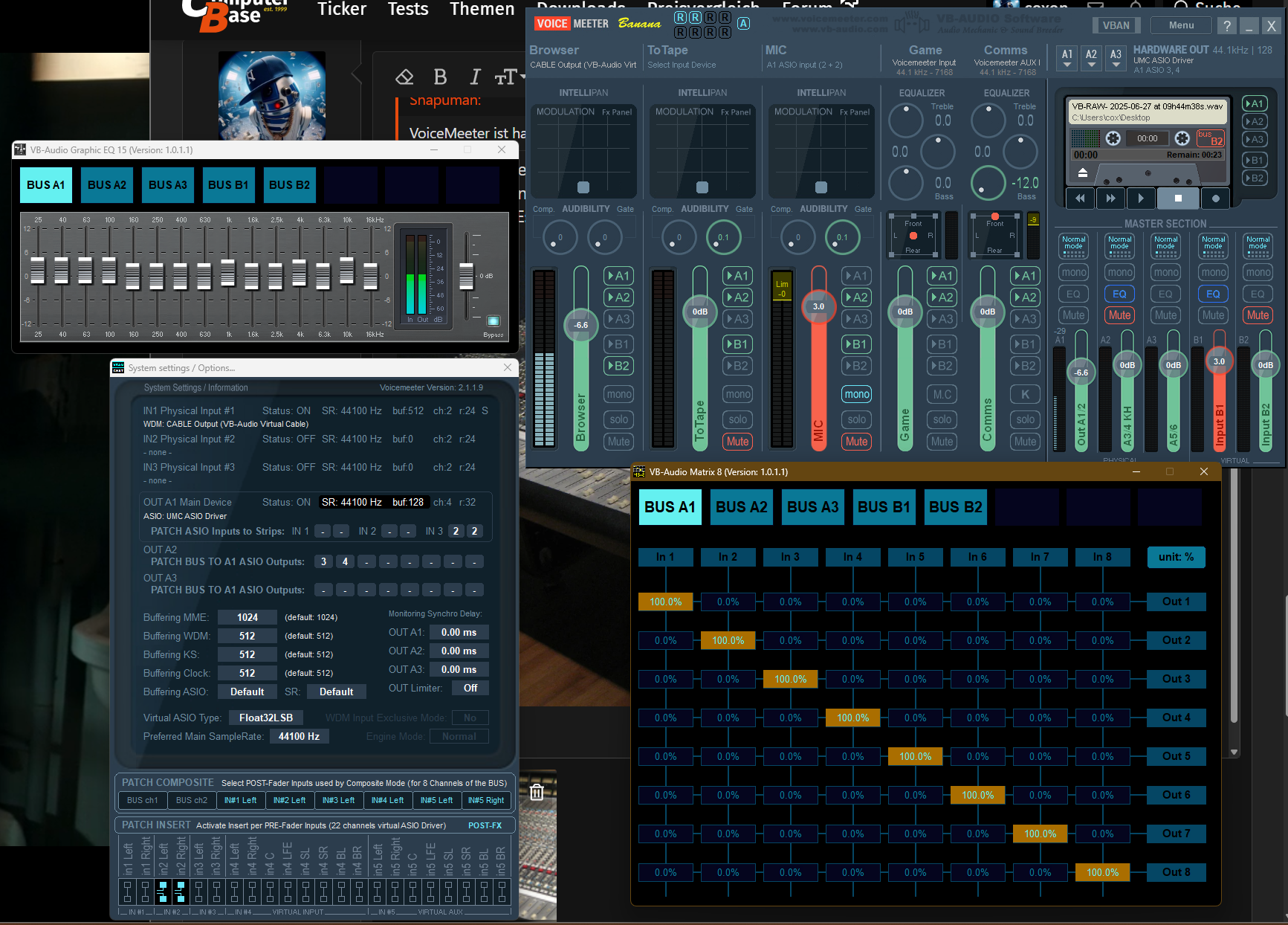
Task: Rewind the Voicemeeter cassette recorder
Action: pyautogui.click(x=1080, y=199)
